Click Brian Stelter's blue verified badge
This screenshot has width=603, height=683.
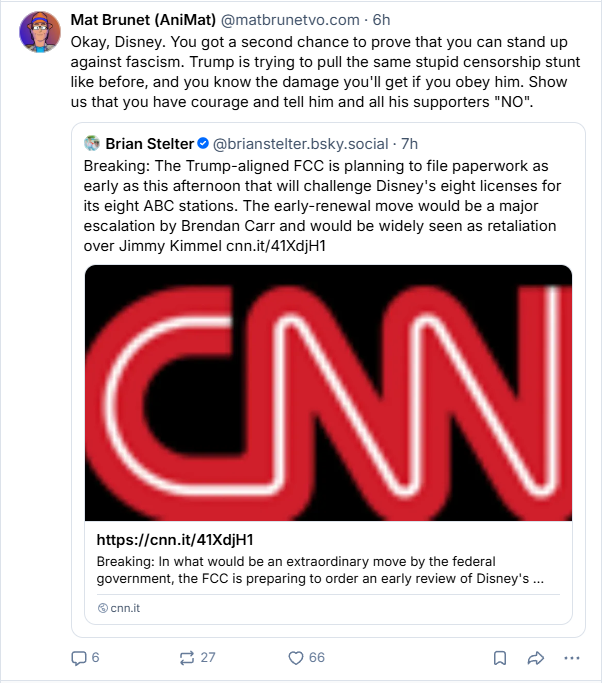click(x=203, y=143)
